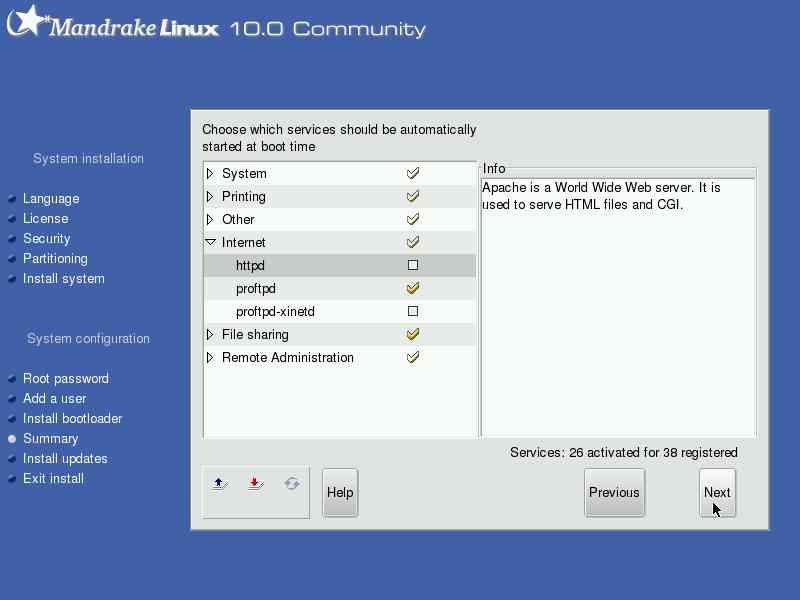Click the 'Choose which services' instruction text
Viewport: 800px width, 600px height.
(339, 138)
